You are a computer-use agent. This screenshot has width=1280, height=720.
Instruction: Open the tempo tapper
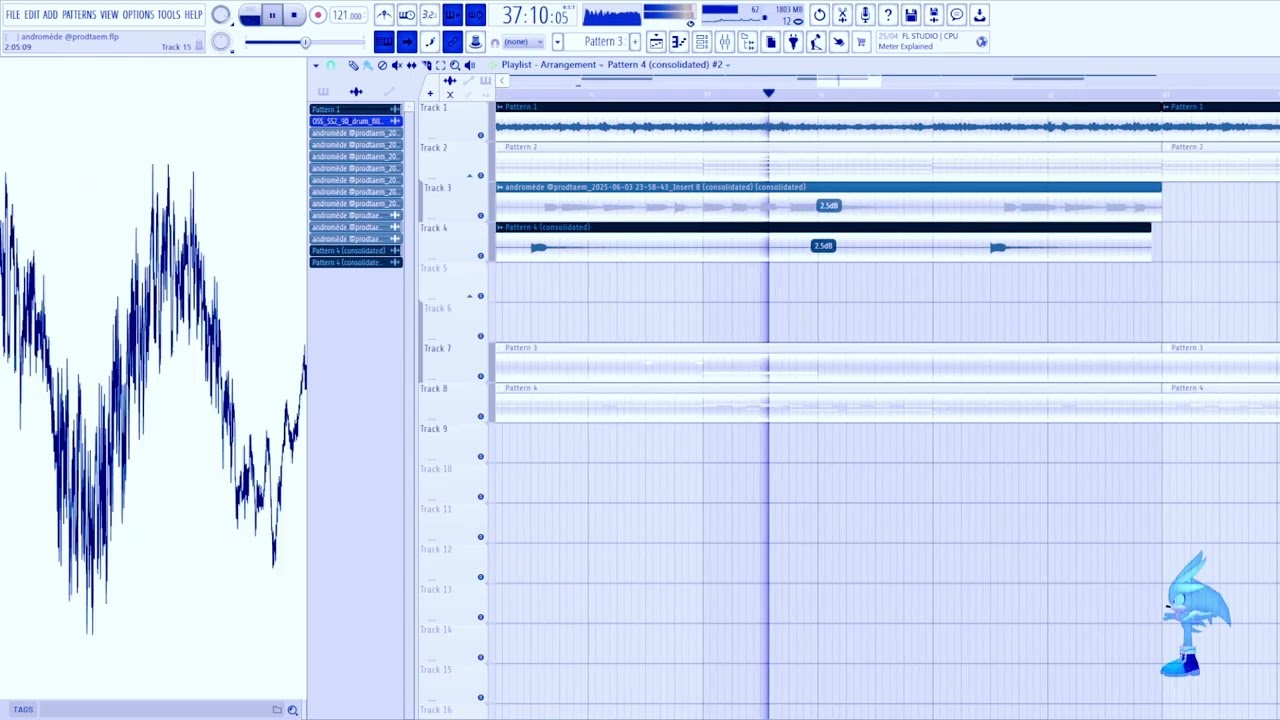[x=816, y=42]
